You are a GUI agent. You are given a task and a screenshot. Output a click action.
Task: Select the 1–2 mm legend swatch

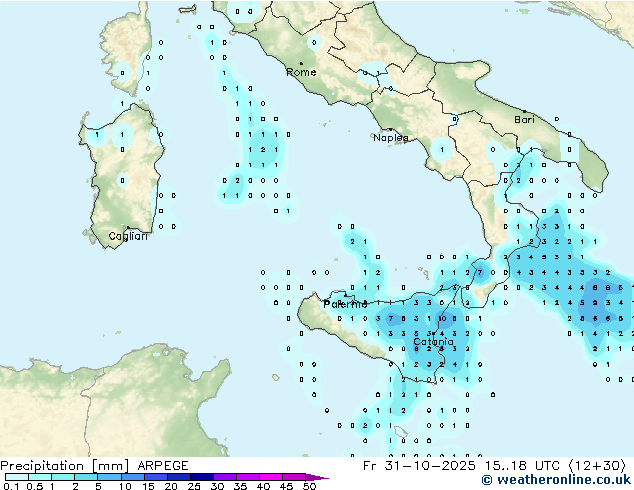coord(63,477)
